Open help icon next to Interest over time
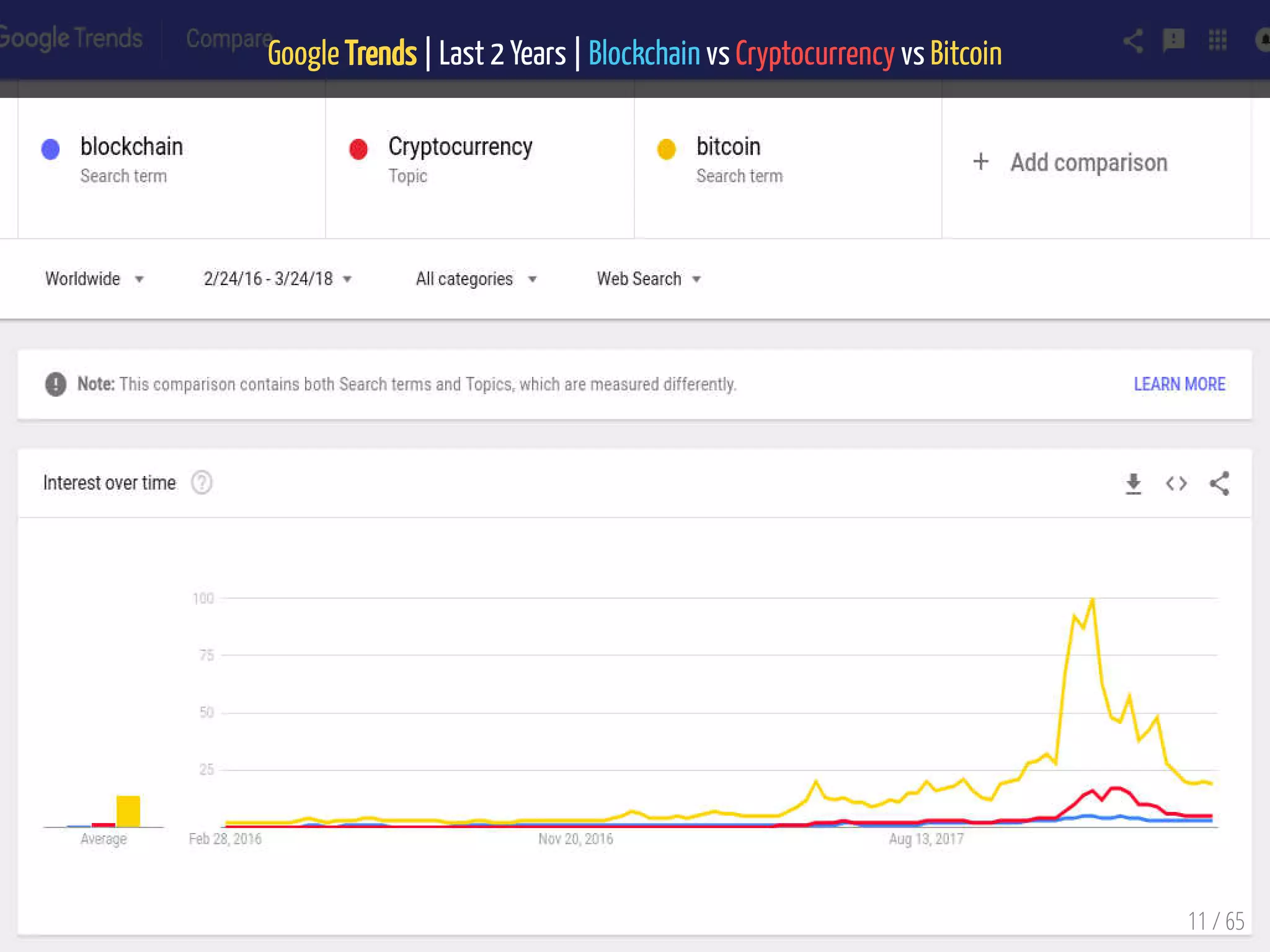1270x952 pixels. (x=202, y=483)
